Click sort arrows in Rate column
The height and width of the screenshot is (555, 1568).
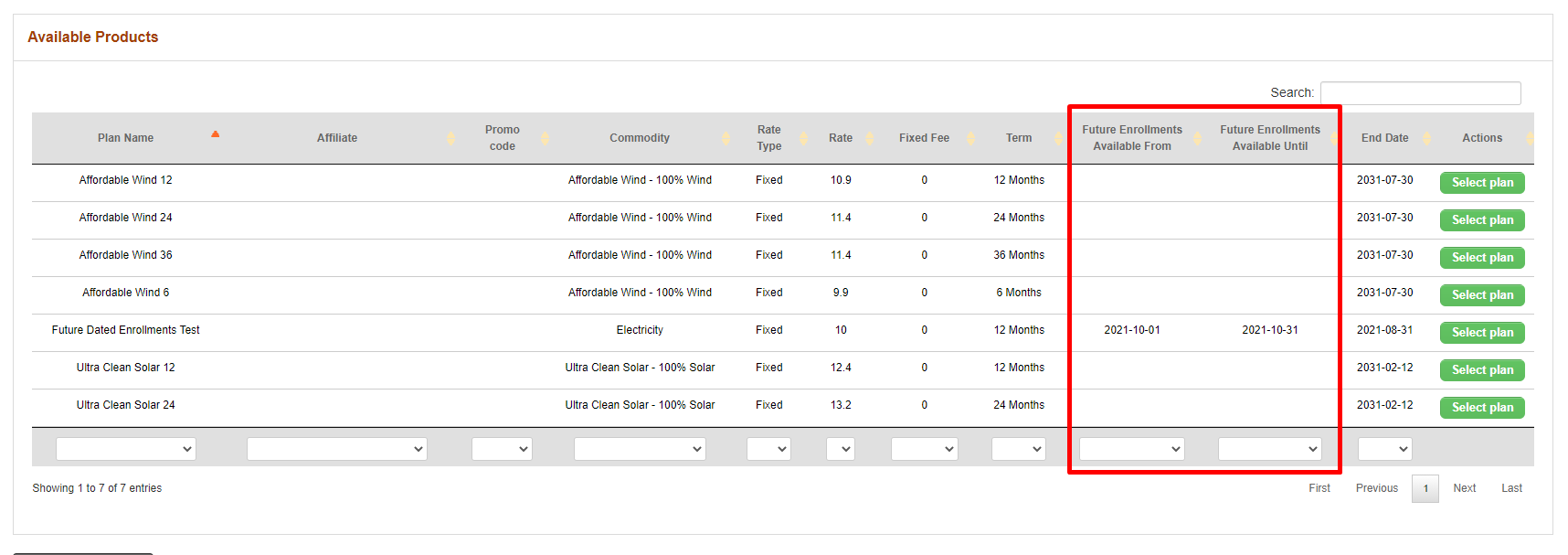click(x=870, y=138)
